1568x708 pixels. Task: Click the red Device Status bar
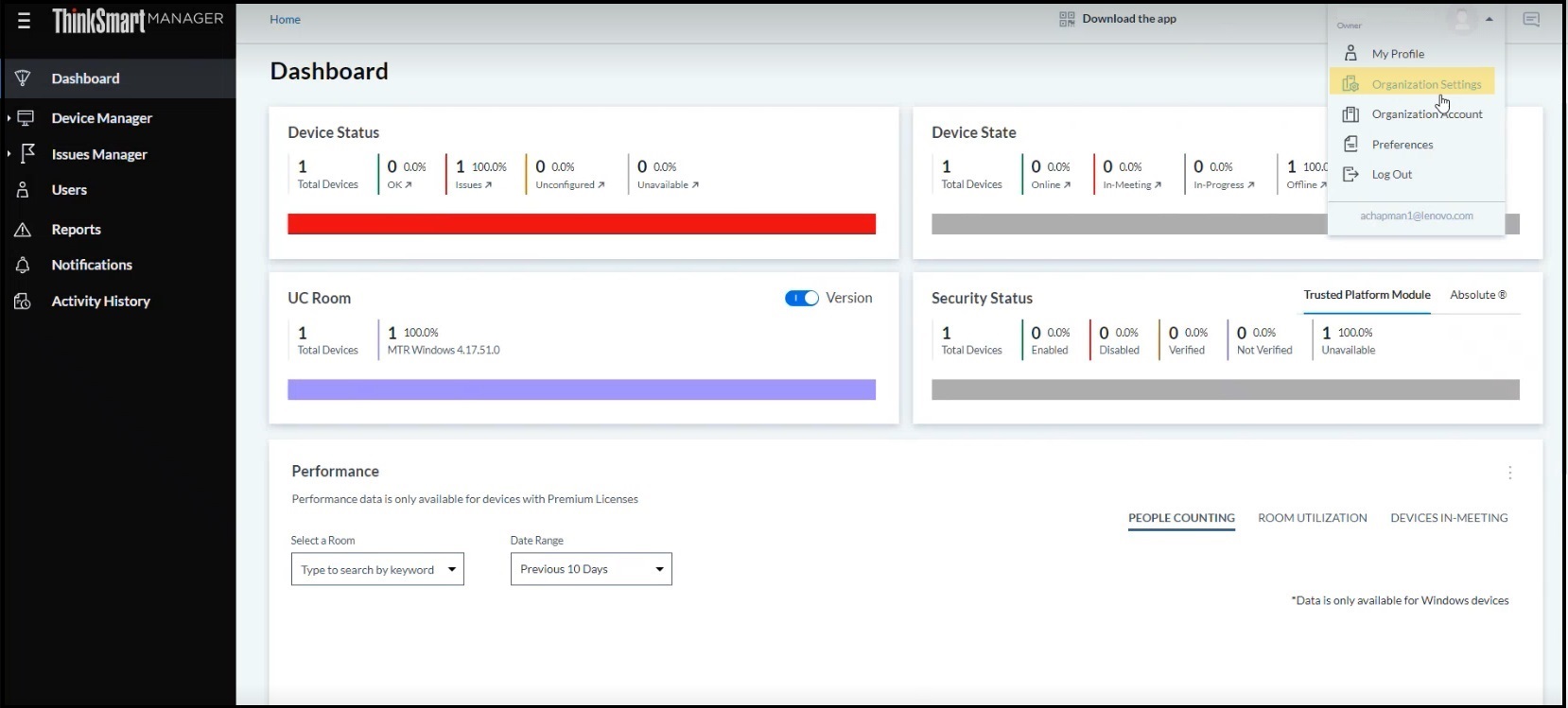pyautogui.click(x=582, y=224)
